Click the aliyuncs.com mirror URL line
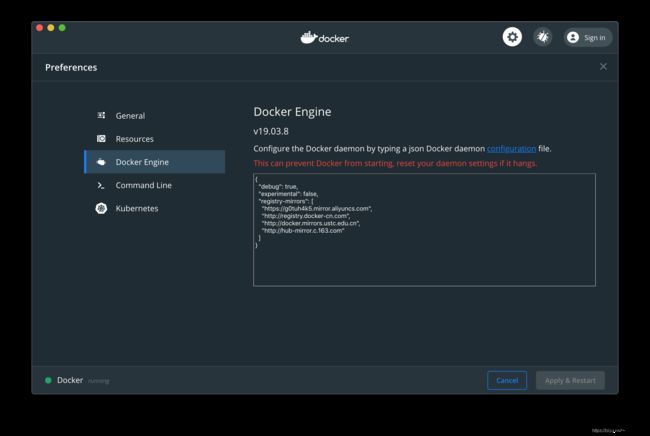Image resolution: width=650 pixels, height=436 pixels. pyautogui.click(x=317, y=208)
